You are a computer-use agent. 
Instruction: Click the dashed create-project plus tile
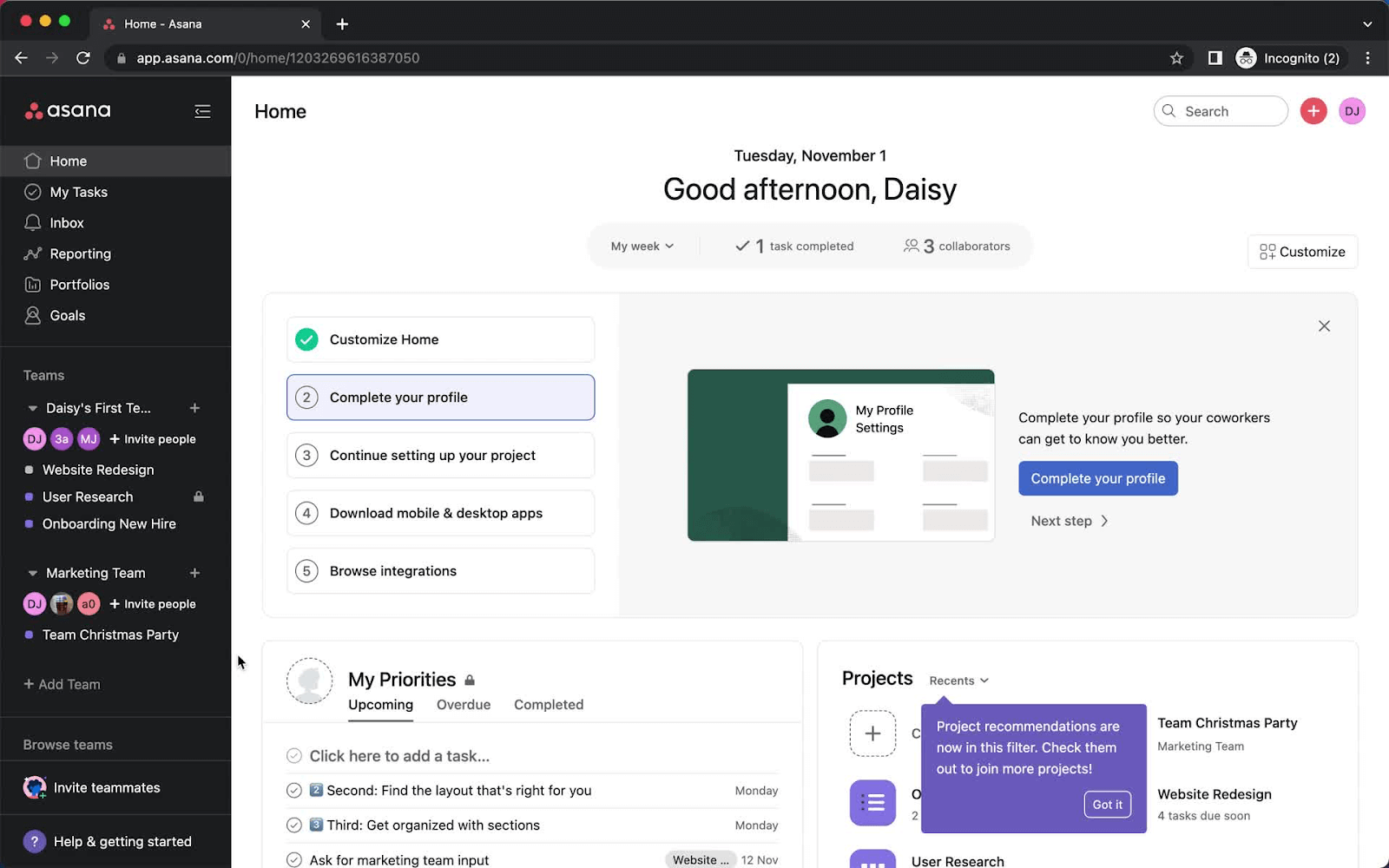coord(872,733)
